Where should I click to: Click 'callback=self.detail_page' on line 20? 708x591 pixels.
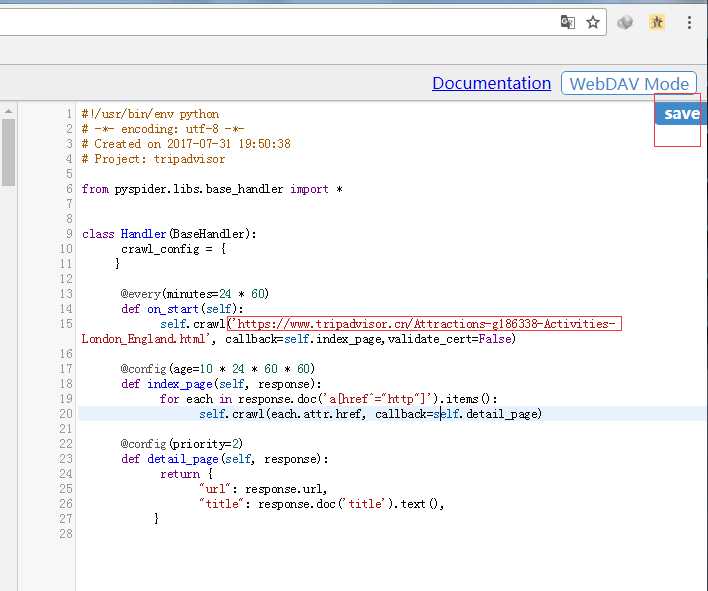(x=458, y=414)
